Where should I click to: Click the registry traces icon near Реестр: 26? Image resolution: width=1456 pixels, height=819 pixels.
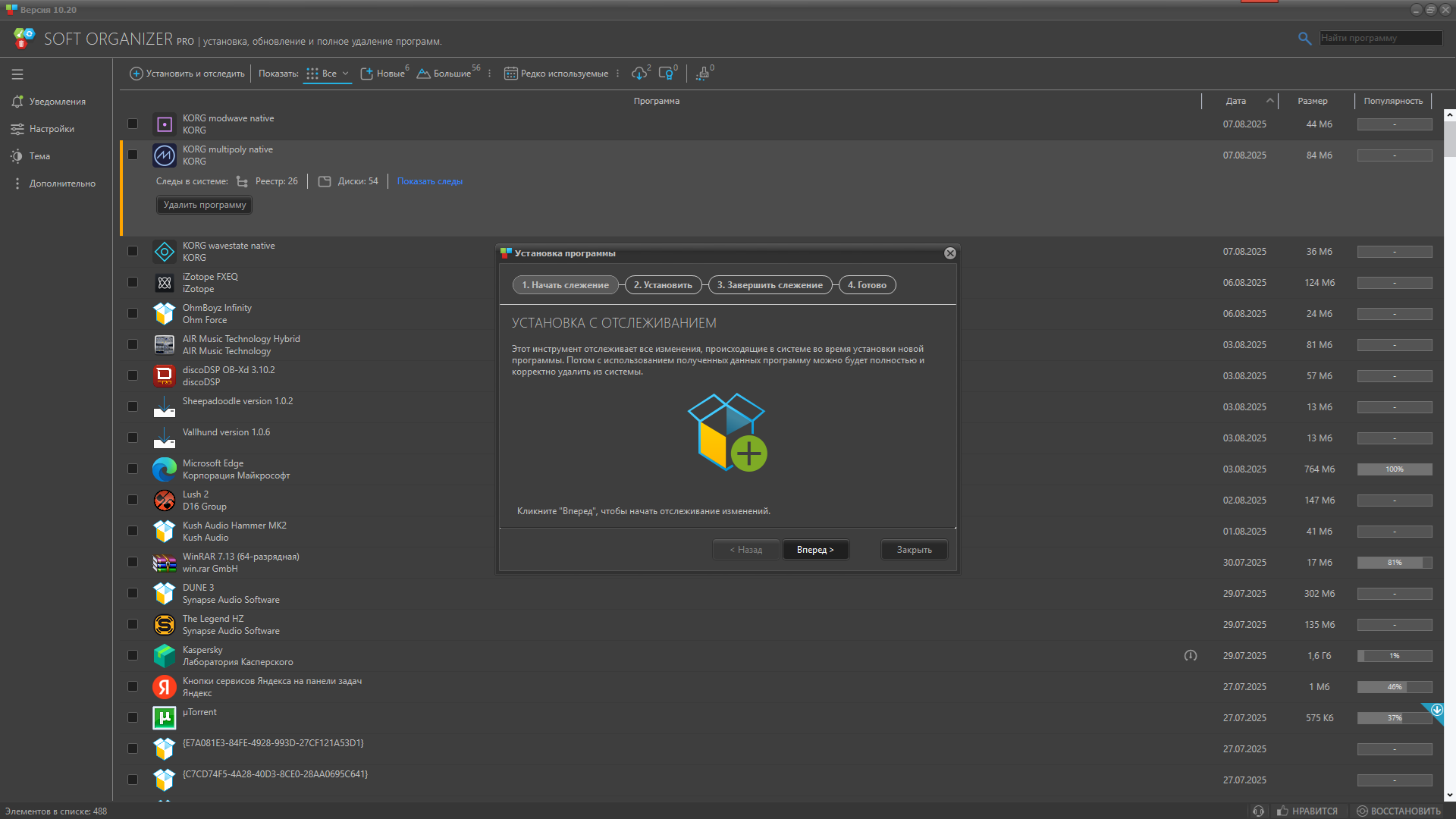[242, 181]
